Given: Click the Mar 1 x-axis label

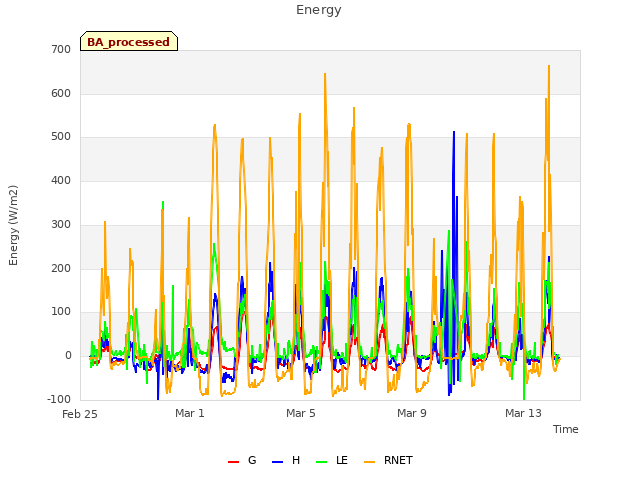Looking at the screenshot, I should [190, 413].
